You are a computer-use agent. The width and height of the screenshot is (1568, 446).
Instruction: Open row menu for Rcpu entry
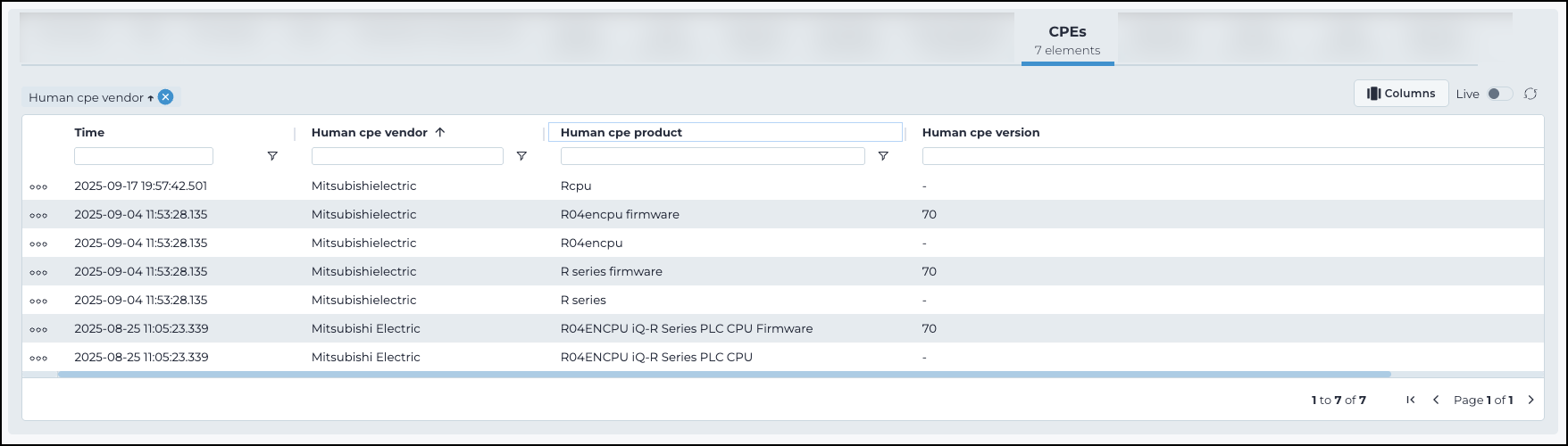38,186
